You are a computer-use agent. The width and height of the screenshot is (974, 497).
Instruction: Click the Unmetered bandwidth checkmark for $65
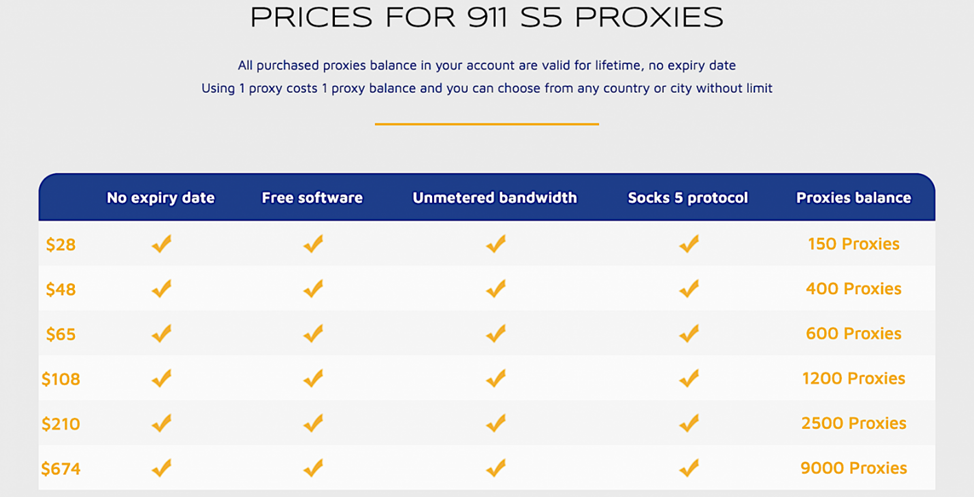tap(495, 333)
